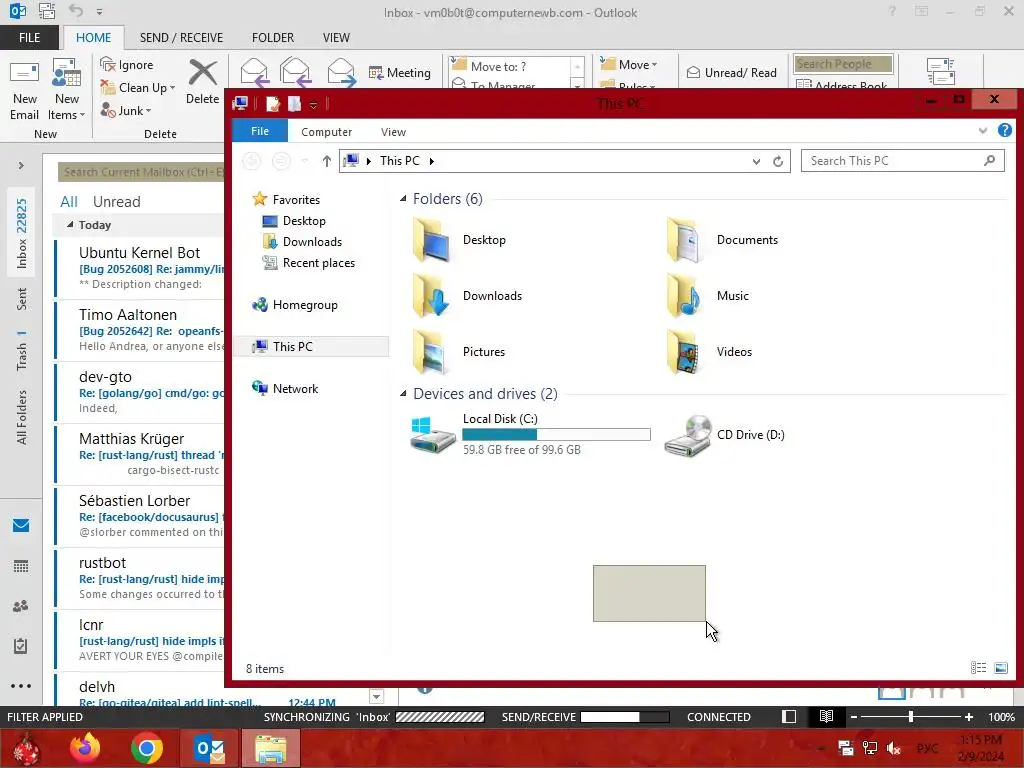Click the Outlook zoom slider handle
Image resolution: width=1024 pixels, height=768 pixels.
tap(910, 716)
